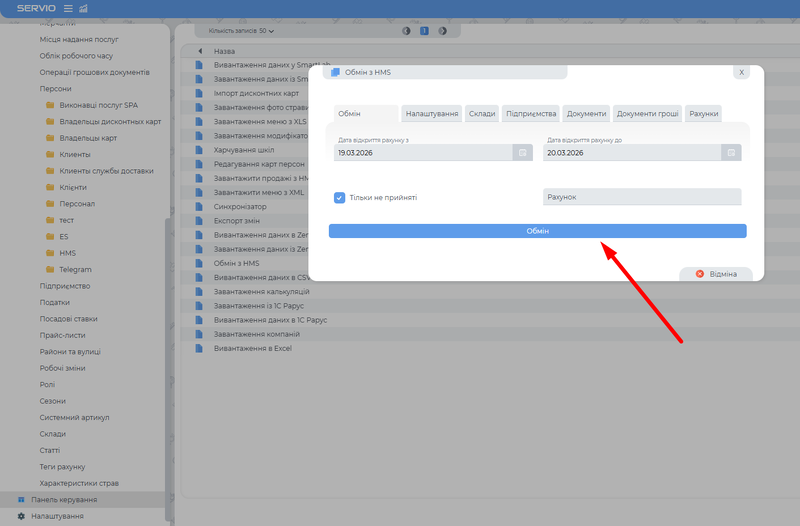Open the Документи гроші tab
This screenshot has width=800, height=526.
tap(647, 114)
